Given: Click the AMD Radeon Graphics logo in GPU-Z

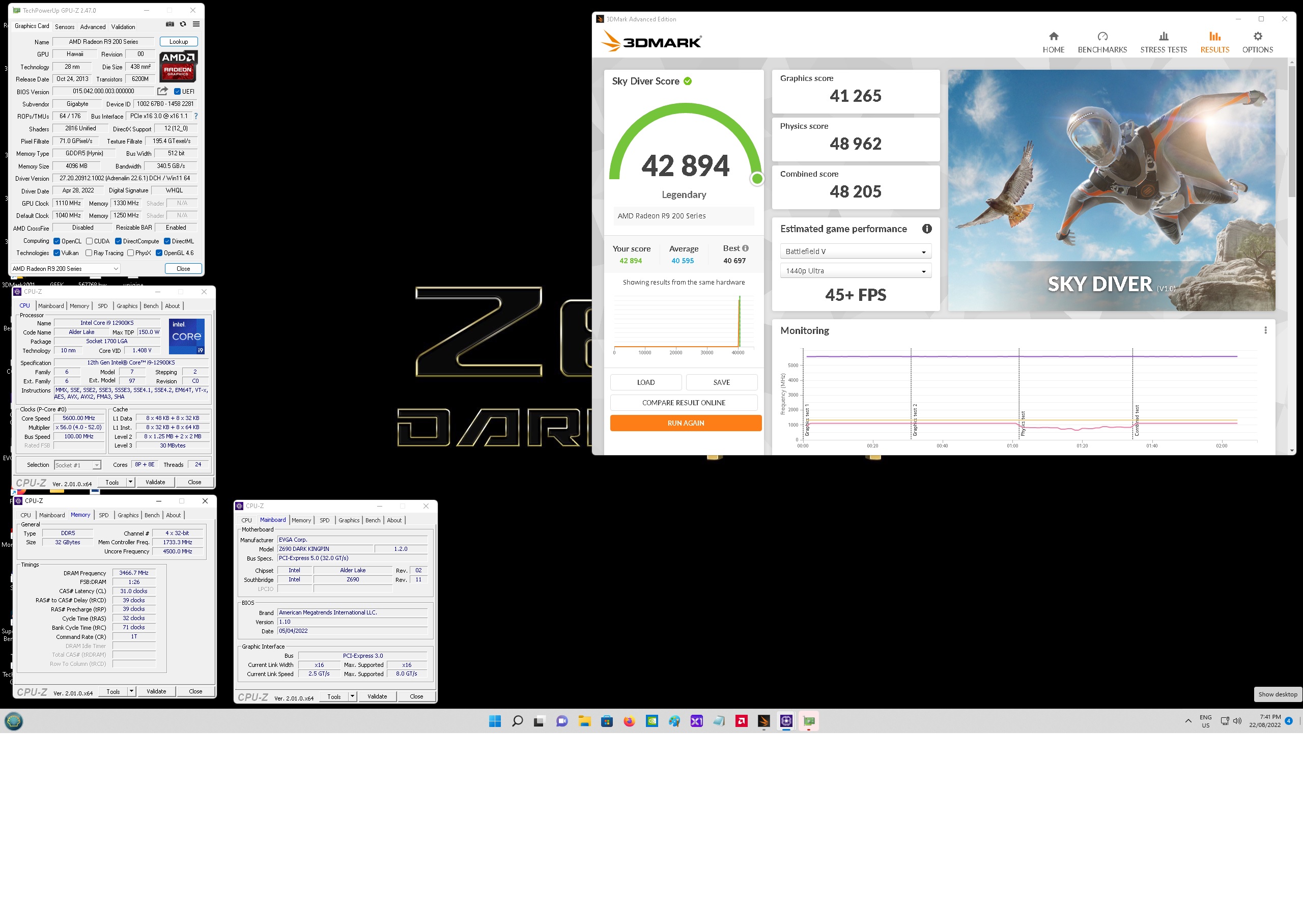Looking at the screenshot, I should (x=178, y=67).
